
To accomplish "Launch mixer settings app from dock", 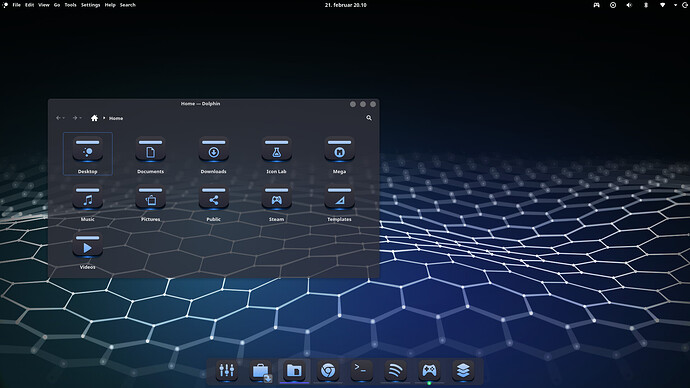I will (227, 371).
